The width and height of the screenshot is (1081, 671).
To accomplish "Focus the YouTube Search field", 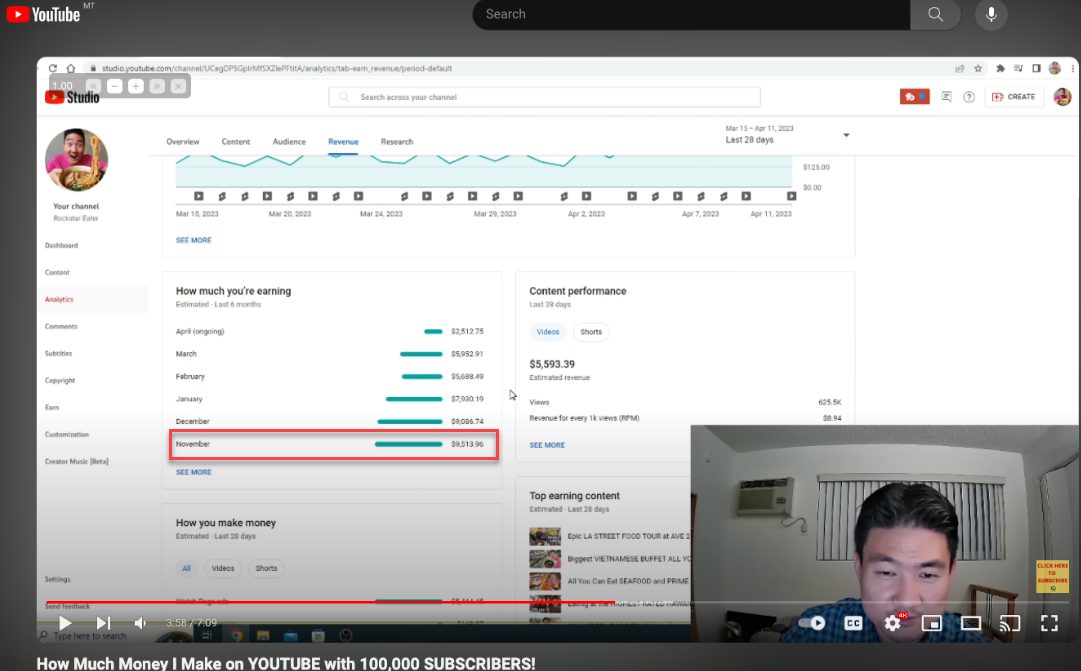I will click(x=691, y=14).
